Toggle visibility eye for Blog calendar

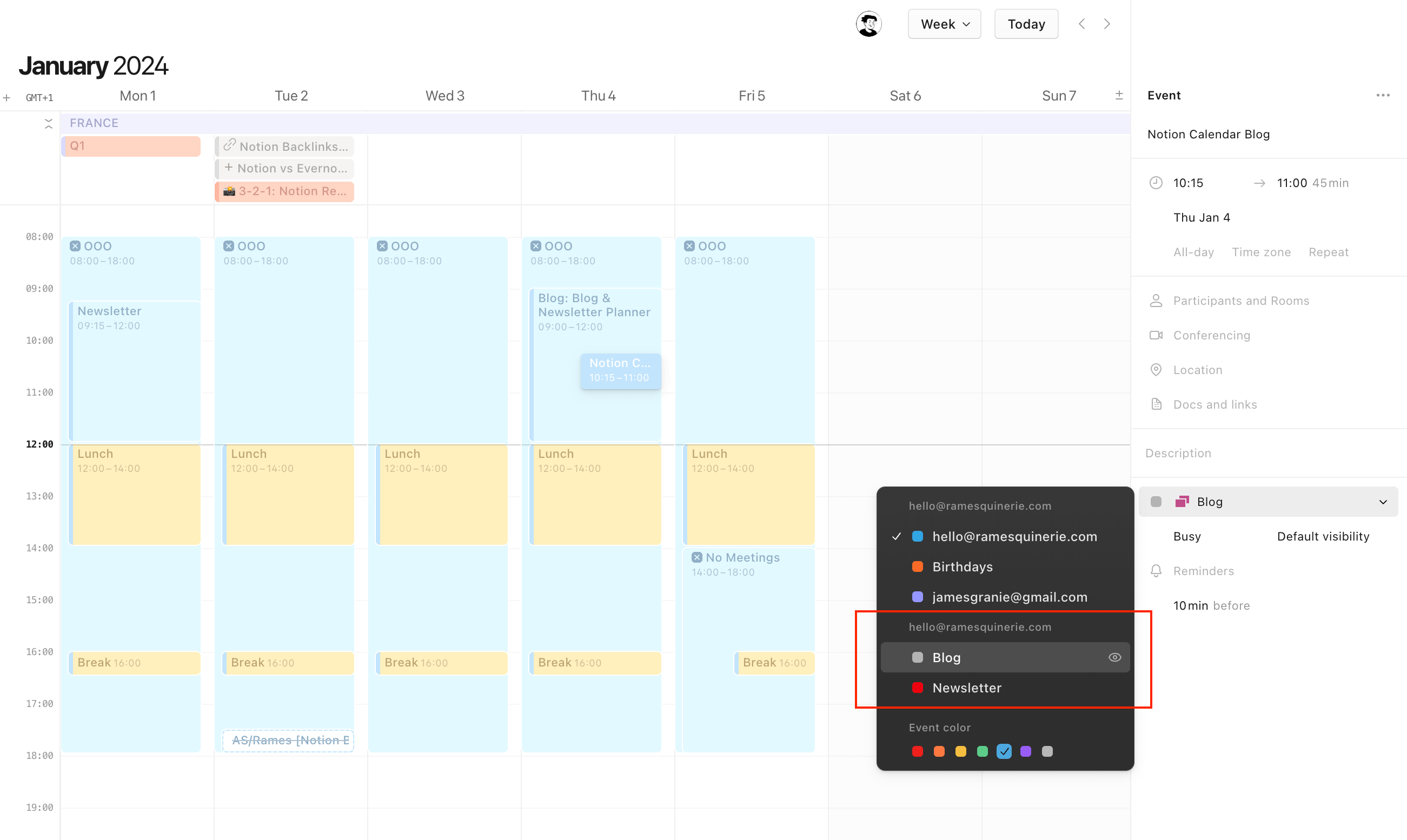click(x=1114, y=657)
